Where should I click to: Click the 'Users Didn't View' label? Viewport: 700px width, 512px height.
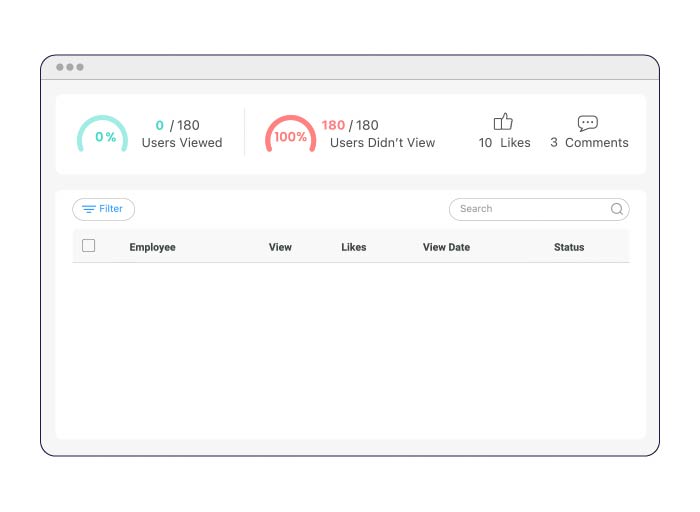[x=383, y=143]
